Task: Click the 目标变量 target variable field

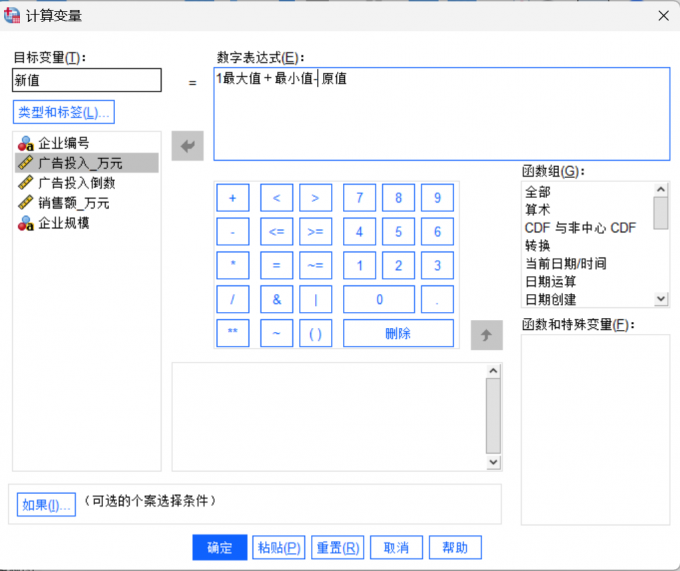Action: [87, 80]
